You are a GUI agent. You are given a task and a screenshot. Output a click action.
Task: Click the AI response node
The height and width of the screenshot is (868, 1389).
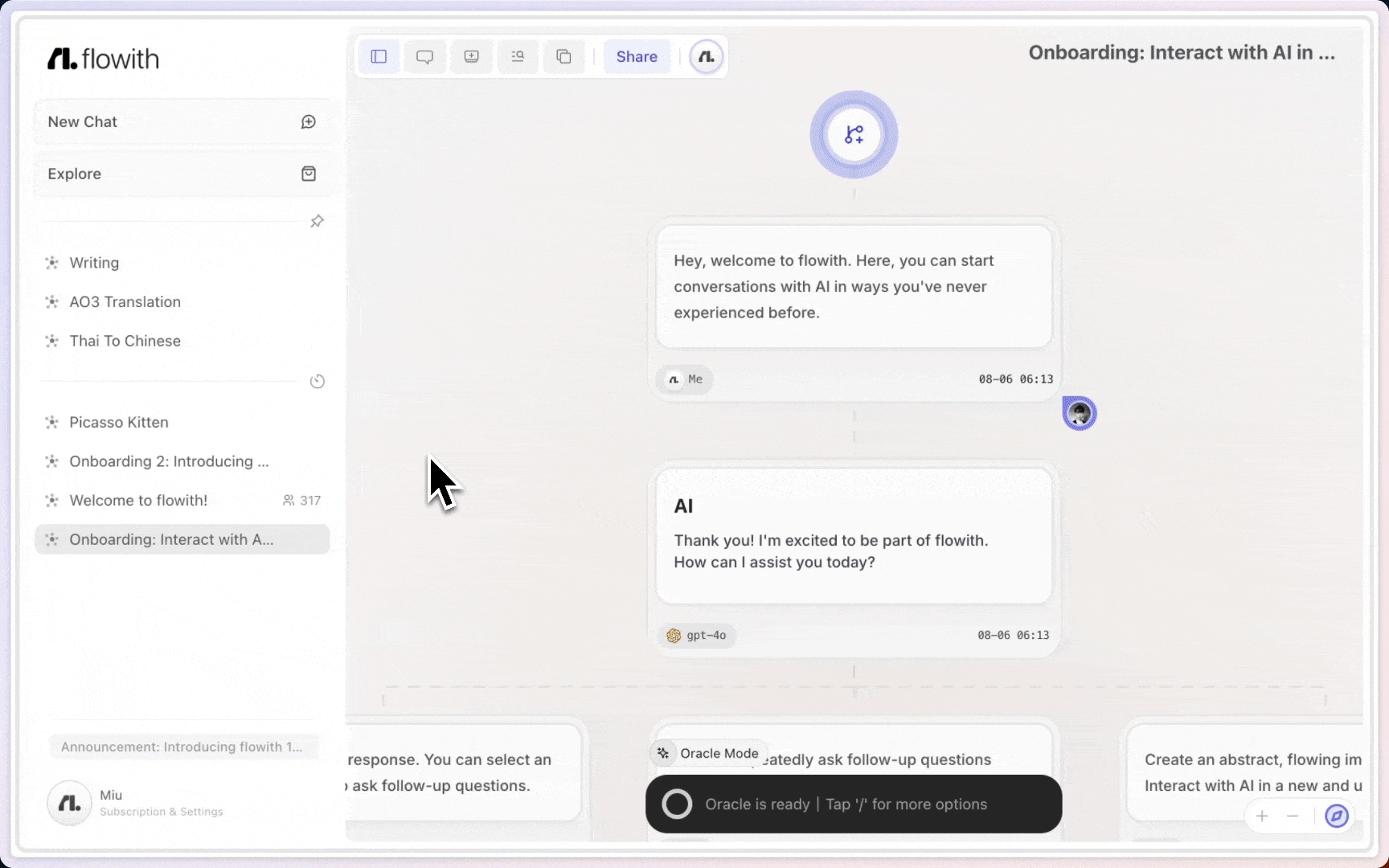[x=854, y=536]
